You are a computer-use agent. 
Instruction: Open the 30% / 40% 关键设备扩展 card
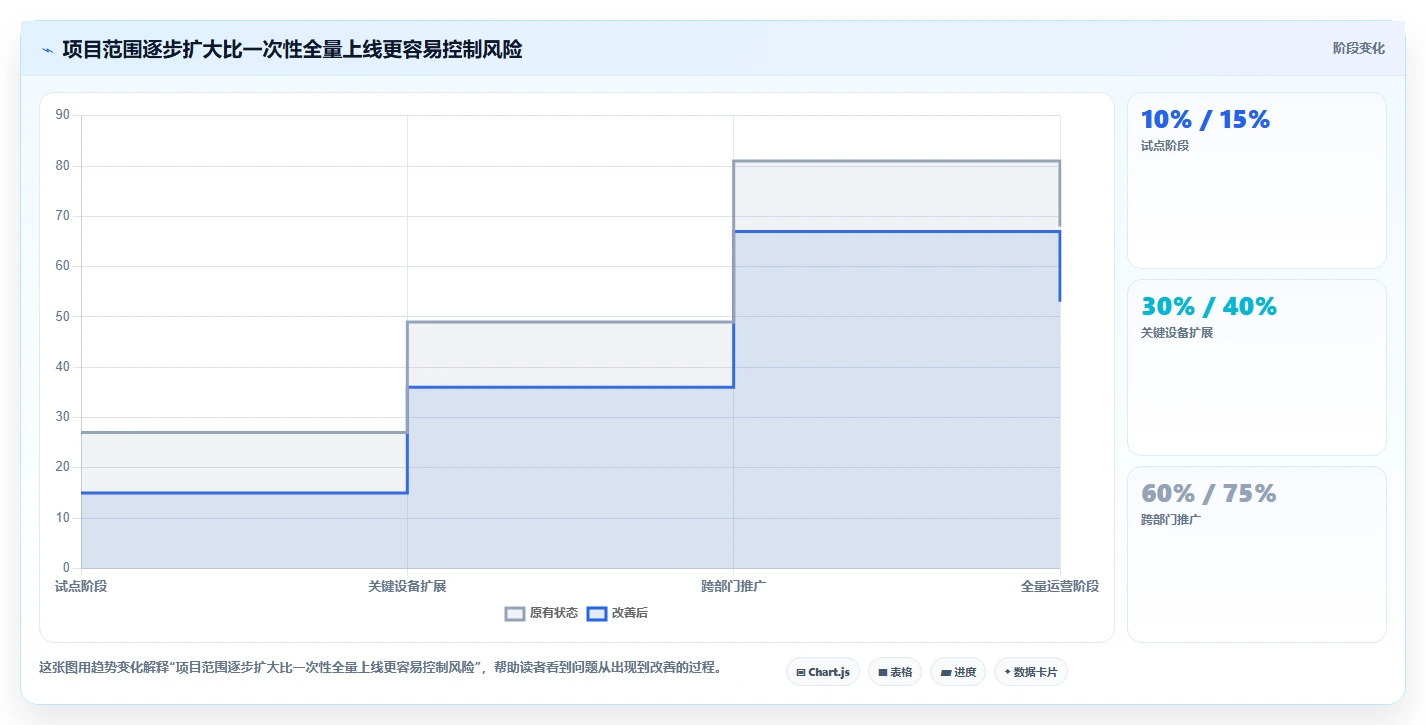(x=1257, y=368)
